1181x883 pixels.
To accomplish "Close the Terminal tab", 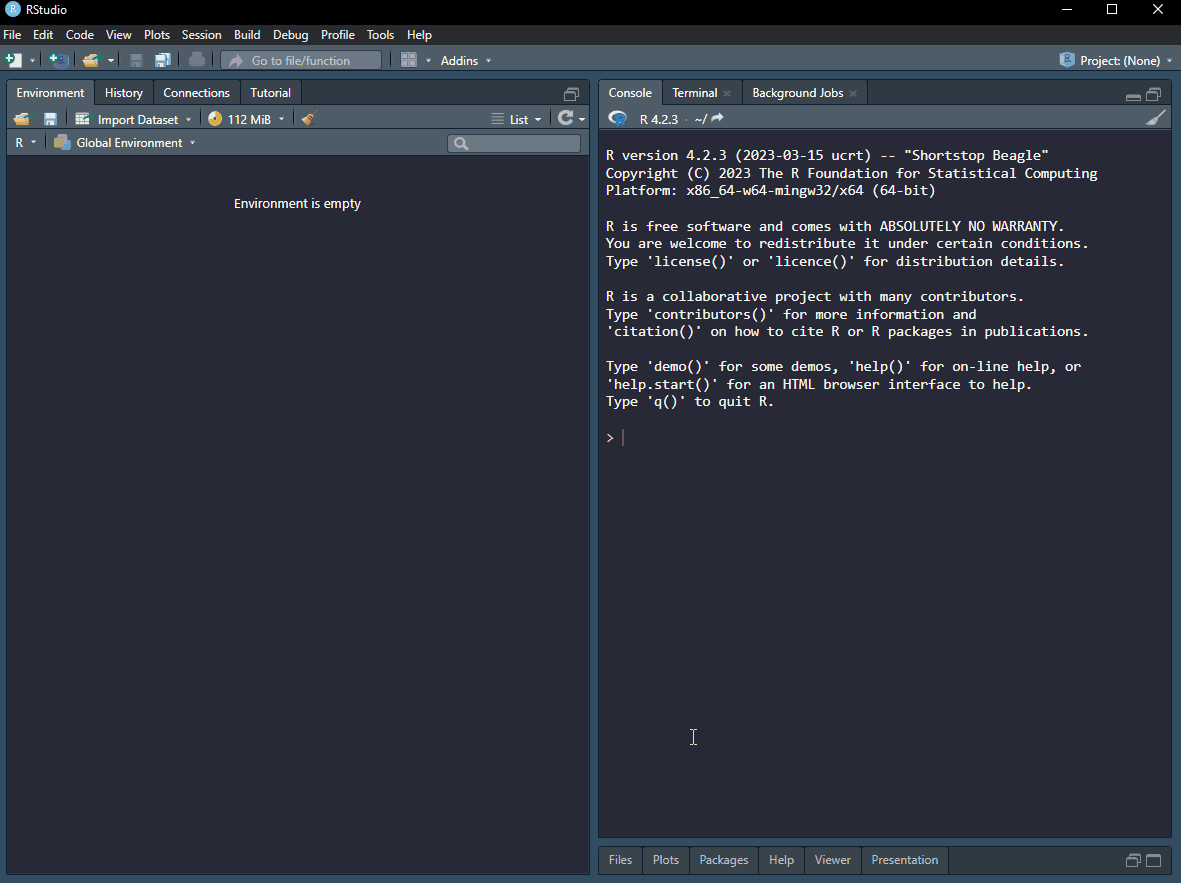I will 727,93.
